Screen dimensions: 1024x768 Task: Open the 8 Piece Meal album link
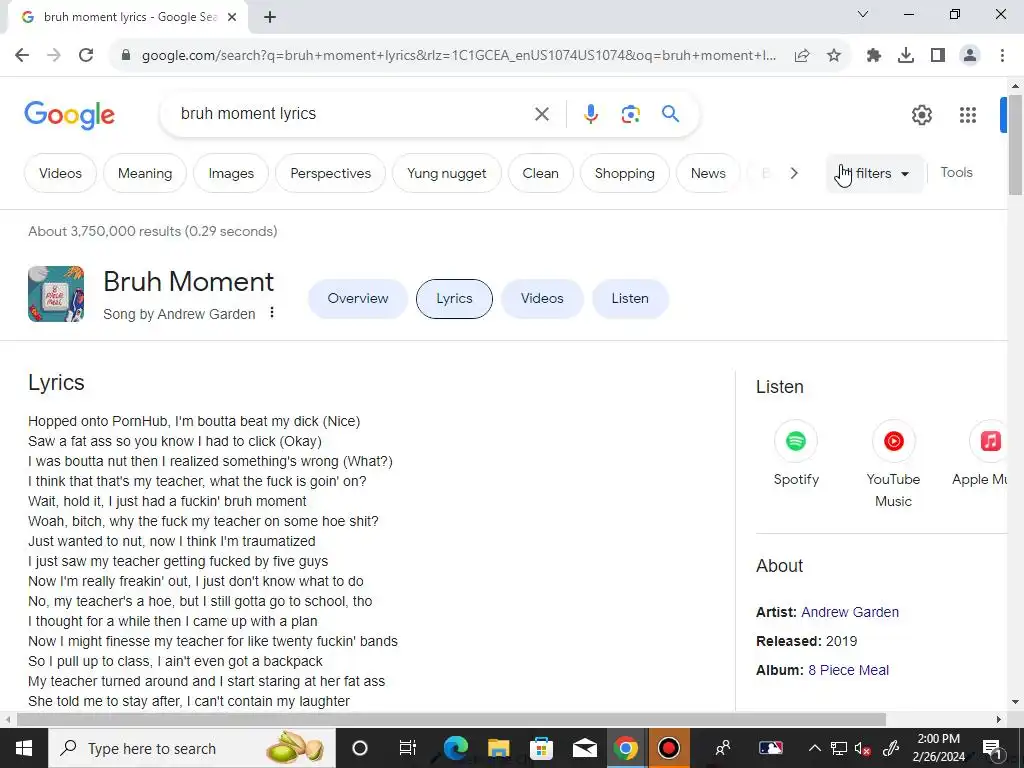pos(848,671)
